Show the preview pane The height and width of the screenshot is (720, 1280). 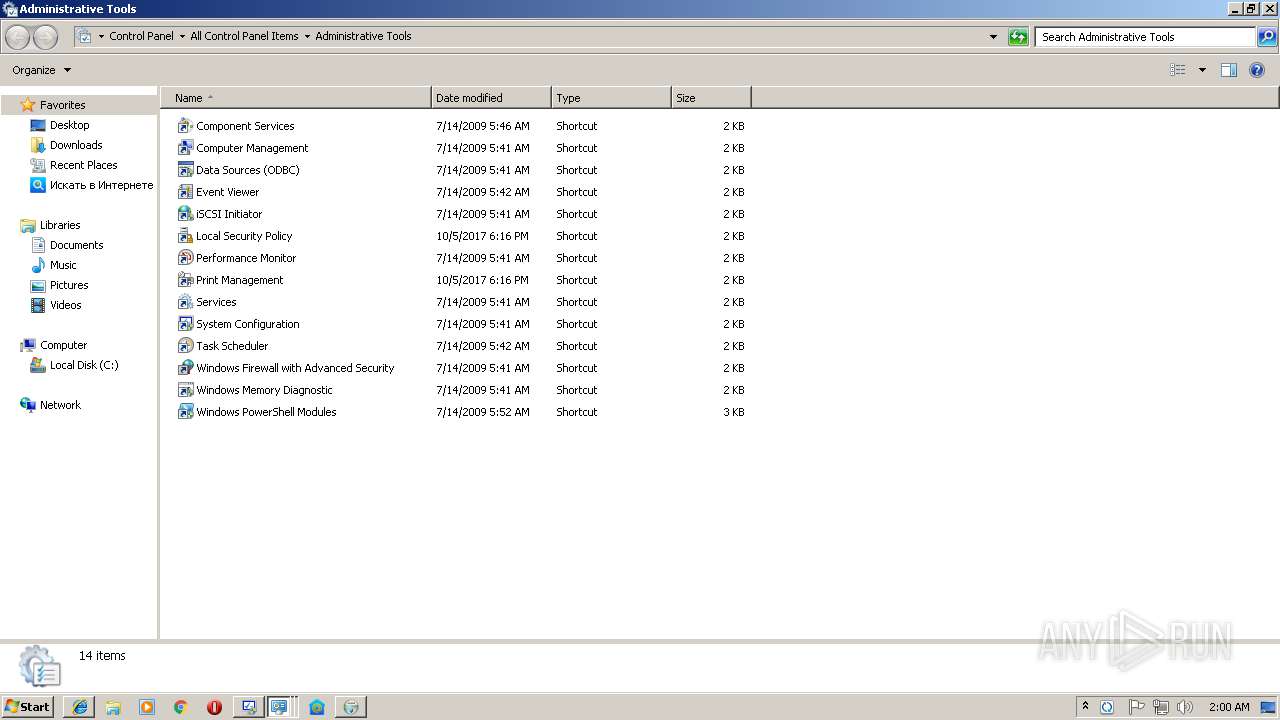1229,70
